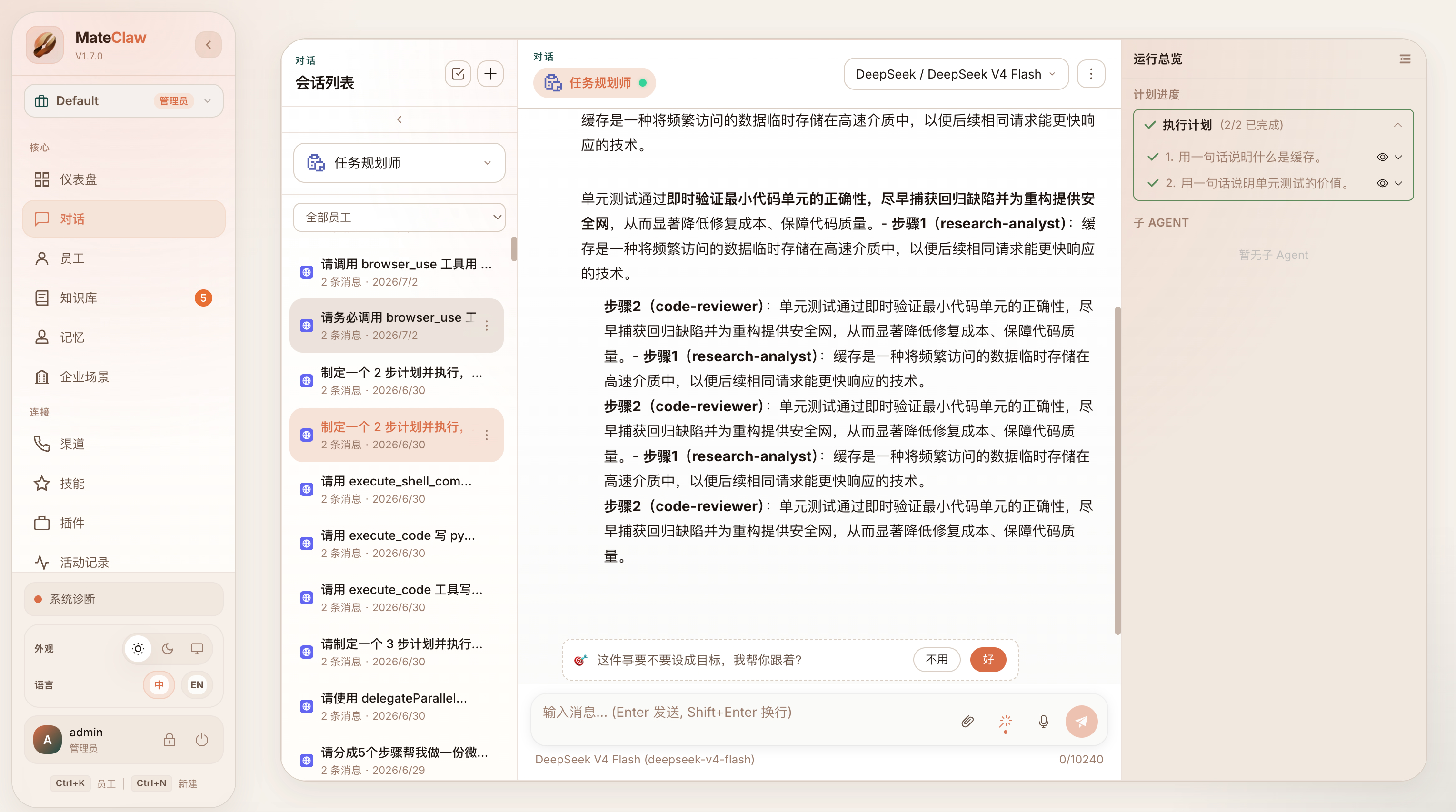Image resolution: width=1456 pixels, height=812 pixels.
Task: Click 不用 to decline setting goal
Action: click(937, 659)
